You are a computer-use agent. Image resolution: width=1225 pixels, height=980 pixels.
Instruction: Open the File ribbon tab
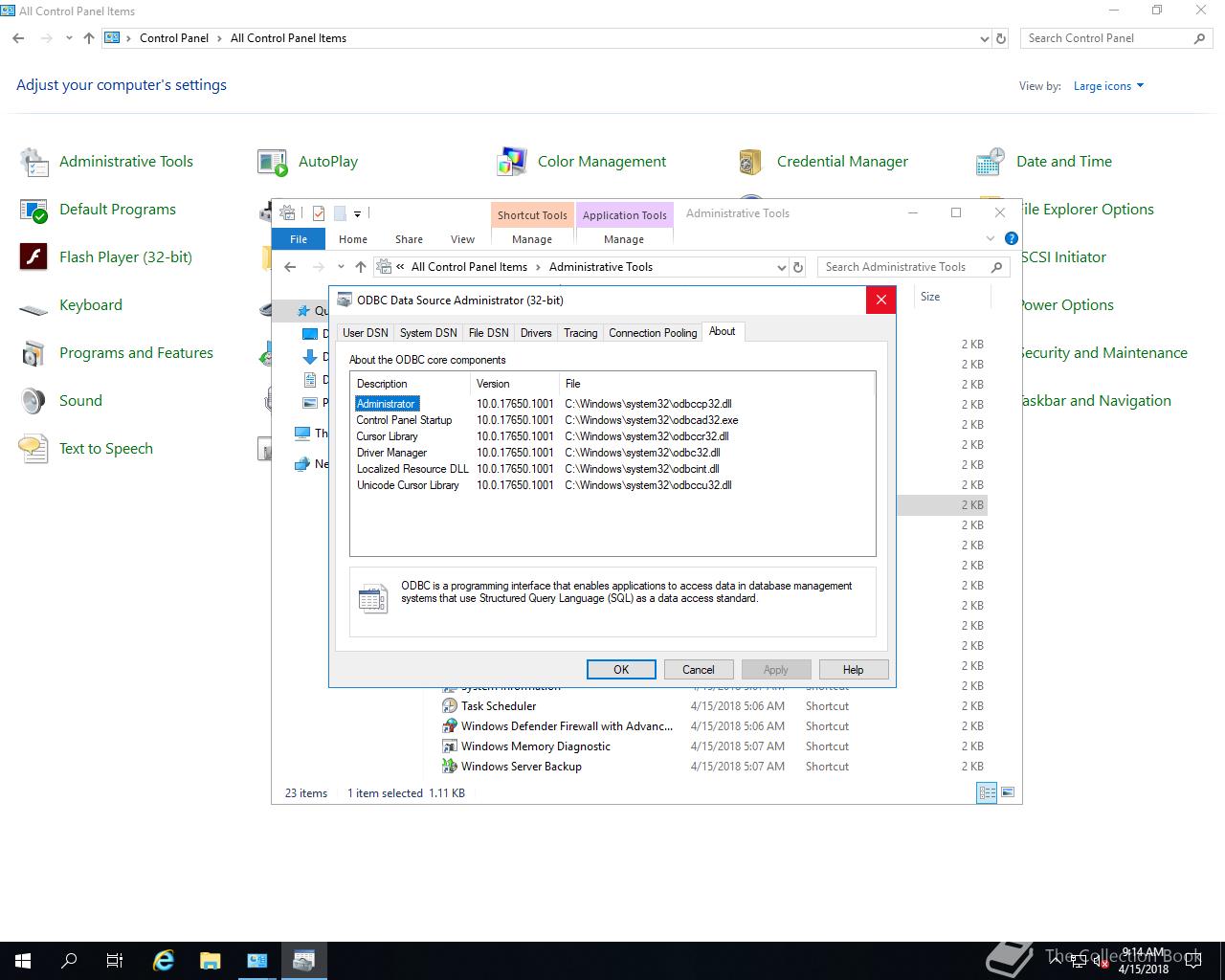point(299,239)
